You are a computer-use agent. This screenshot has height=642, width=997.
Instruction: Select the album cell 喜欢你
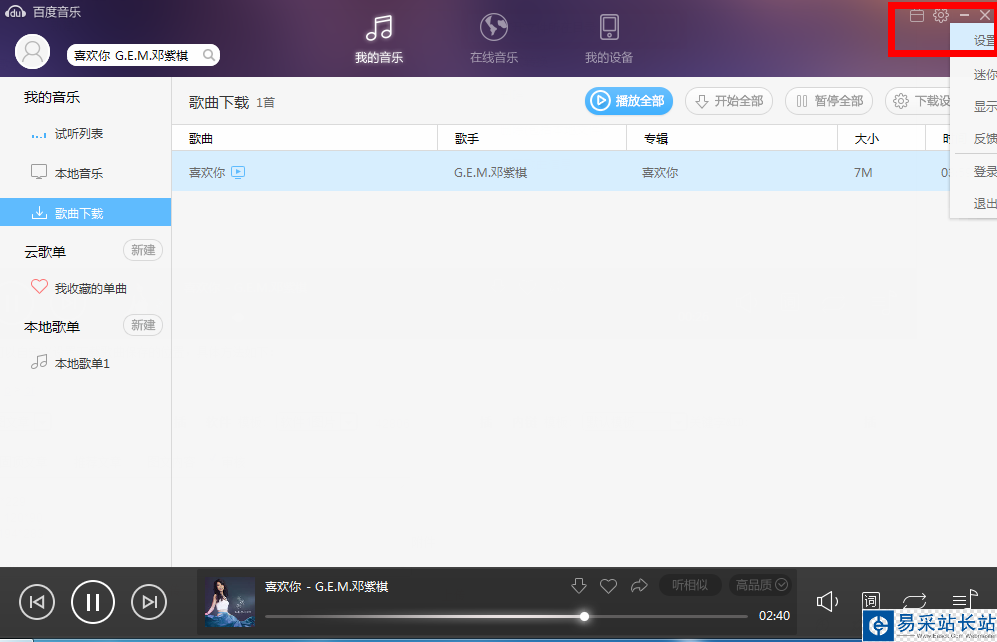(660, 172)
